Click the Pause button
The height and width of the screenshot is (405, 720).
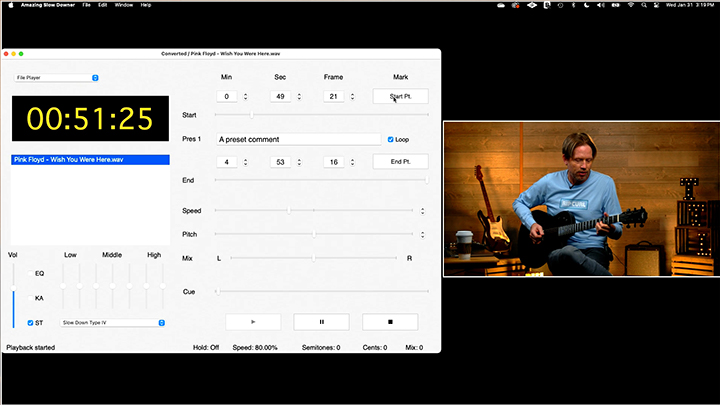[x=321, y=322]
